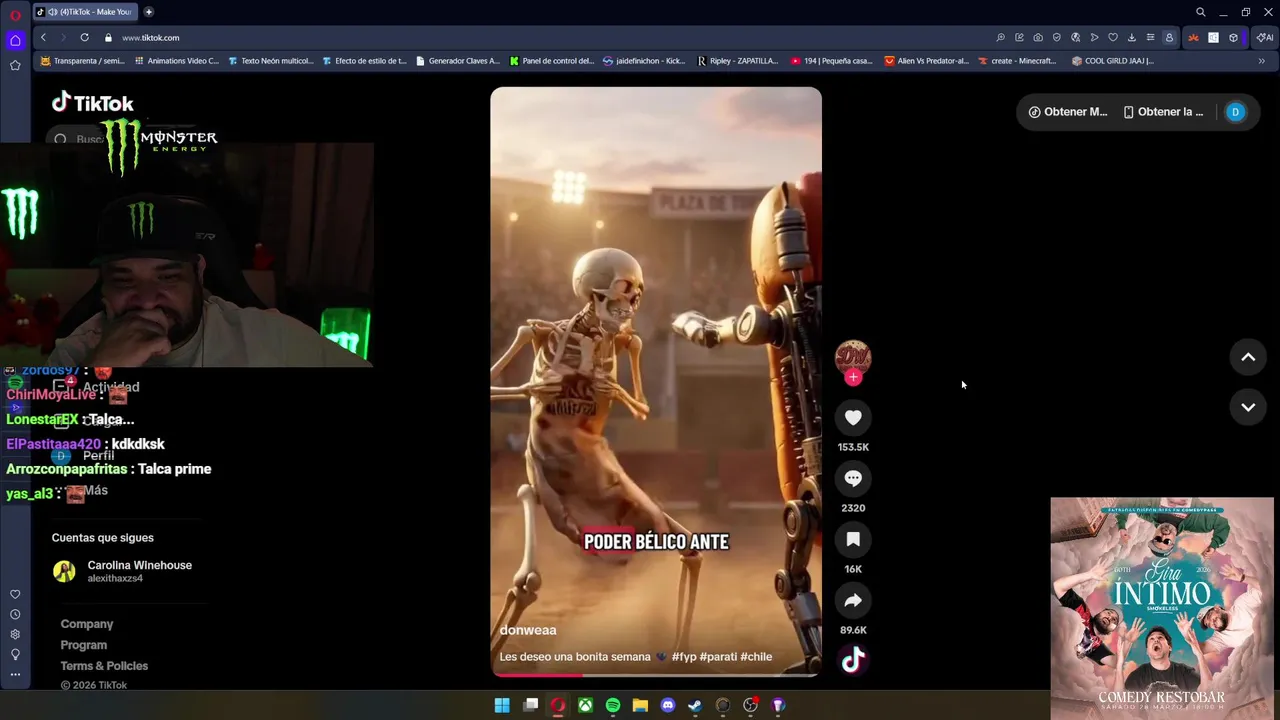Open the Carolina Winehouse followed account
This screenshot has width=1280, height=720.
(x=122, y=571)
